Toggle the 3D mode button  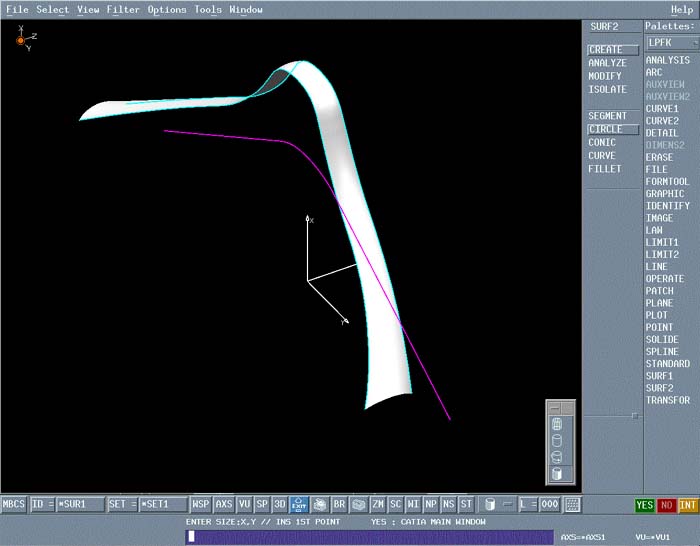[280, 505]
